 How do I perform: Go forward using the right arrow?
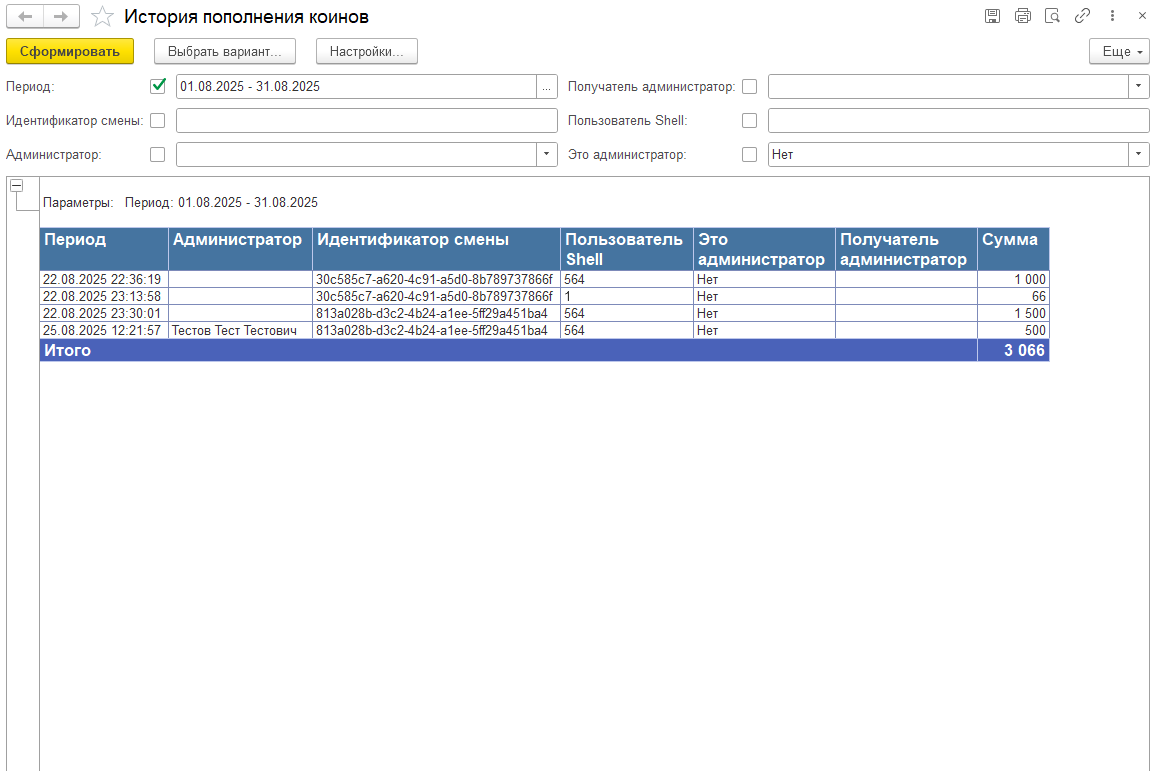pyautogui.click(x=60, y=16)
